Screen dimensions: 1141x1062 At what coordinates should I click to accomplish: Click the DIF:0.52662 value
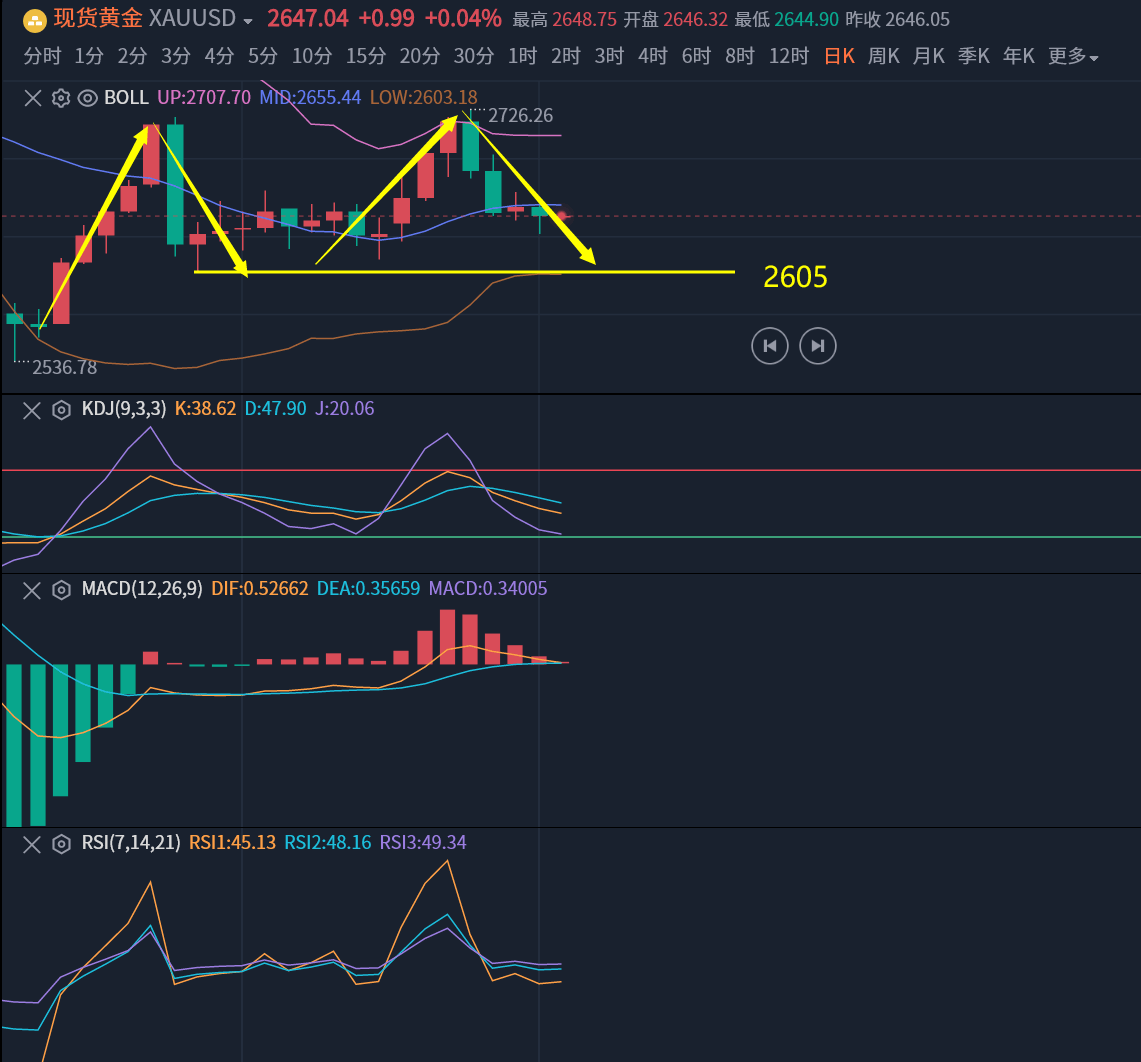pos(260,588)
